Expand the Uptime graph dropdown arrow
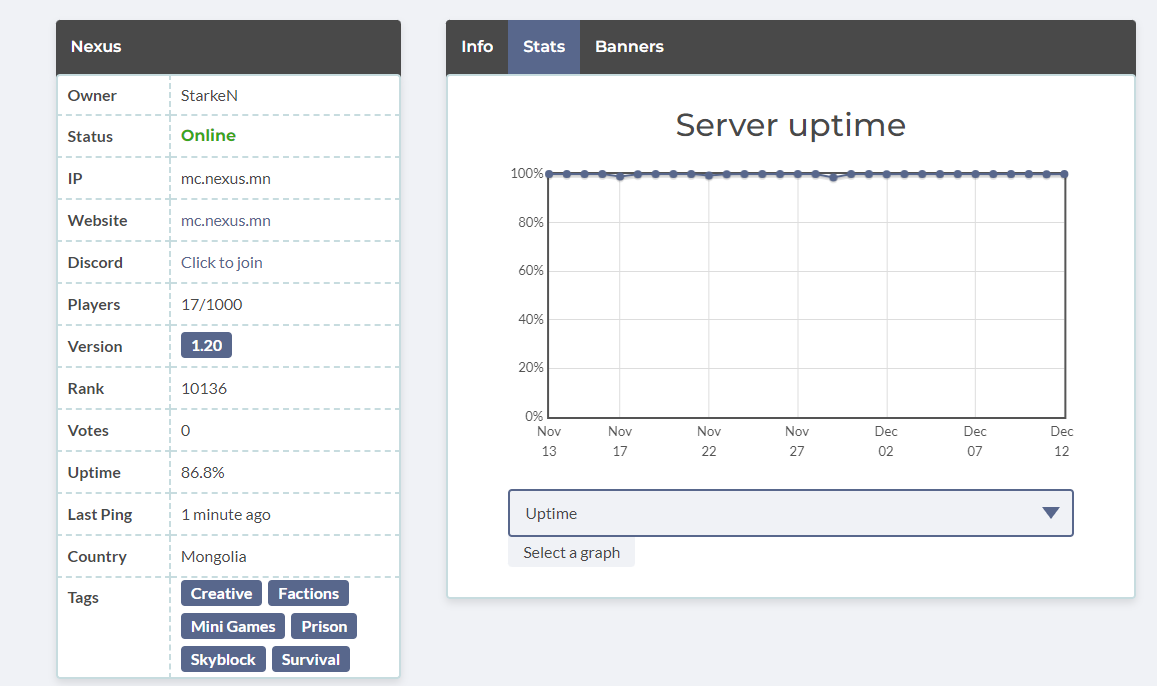 pos(1051,513)
